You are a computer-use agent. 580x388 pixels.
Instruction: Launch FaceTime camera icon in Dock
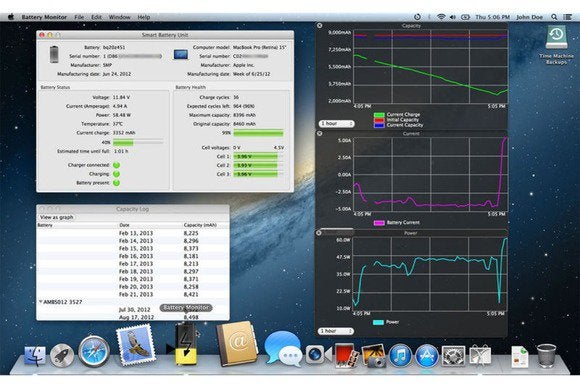tap(319, 355)
